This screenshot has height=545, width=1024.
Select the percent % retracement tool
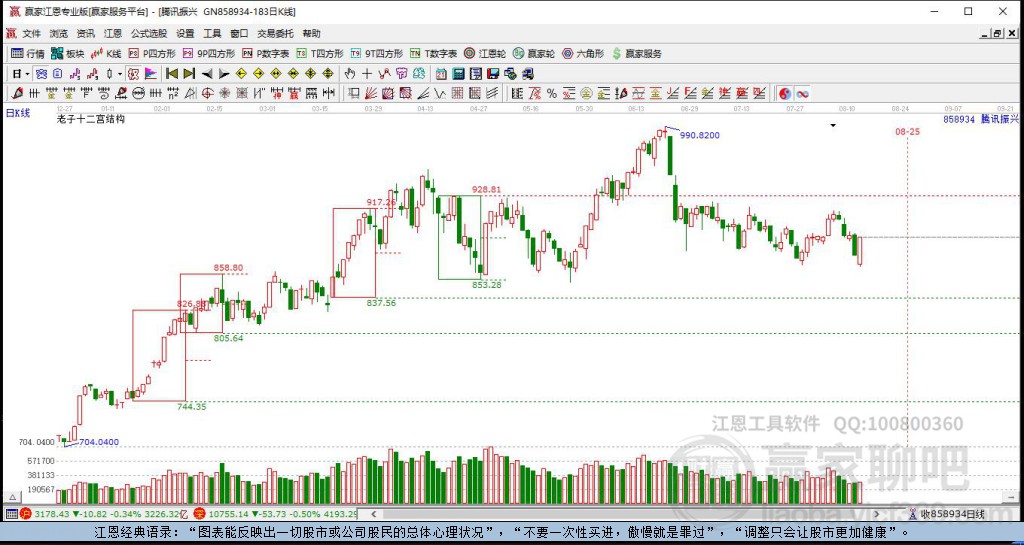point(552,94)
